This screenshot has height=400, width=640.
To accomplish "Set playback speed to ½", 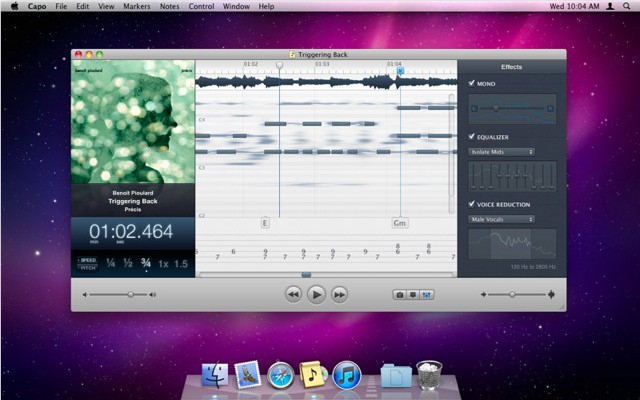I will (x=128, y=264).
